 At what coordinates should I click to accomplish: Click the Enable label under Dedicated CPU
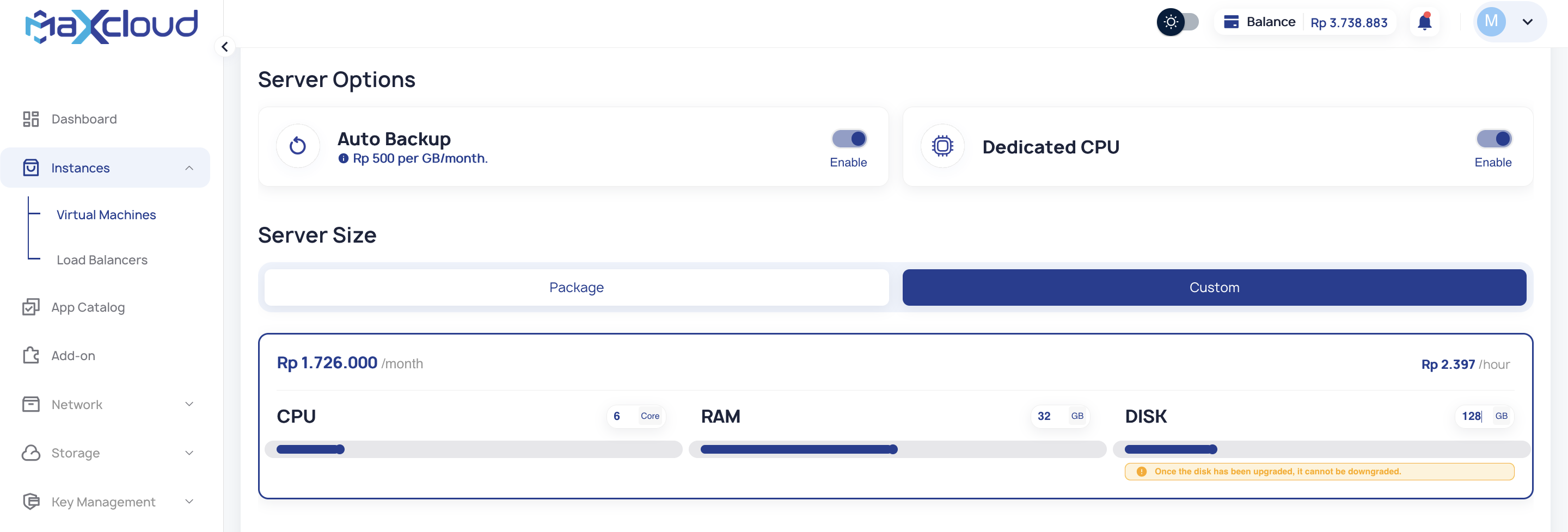(1492, 162)
